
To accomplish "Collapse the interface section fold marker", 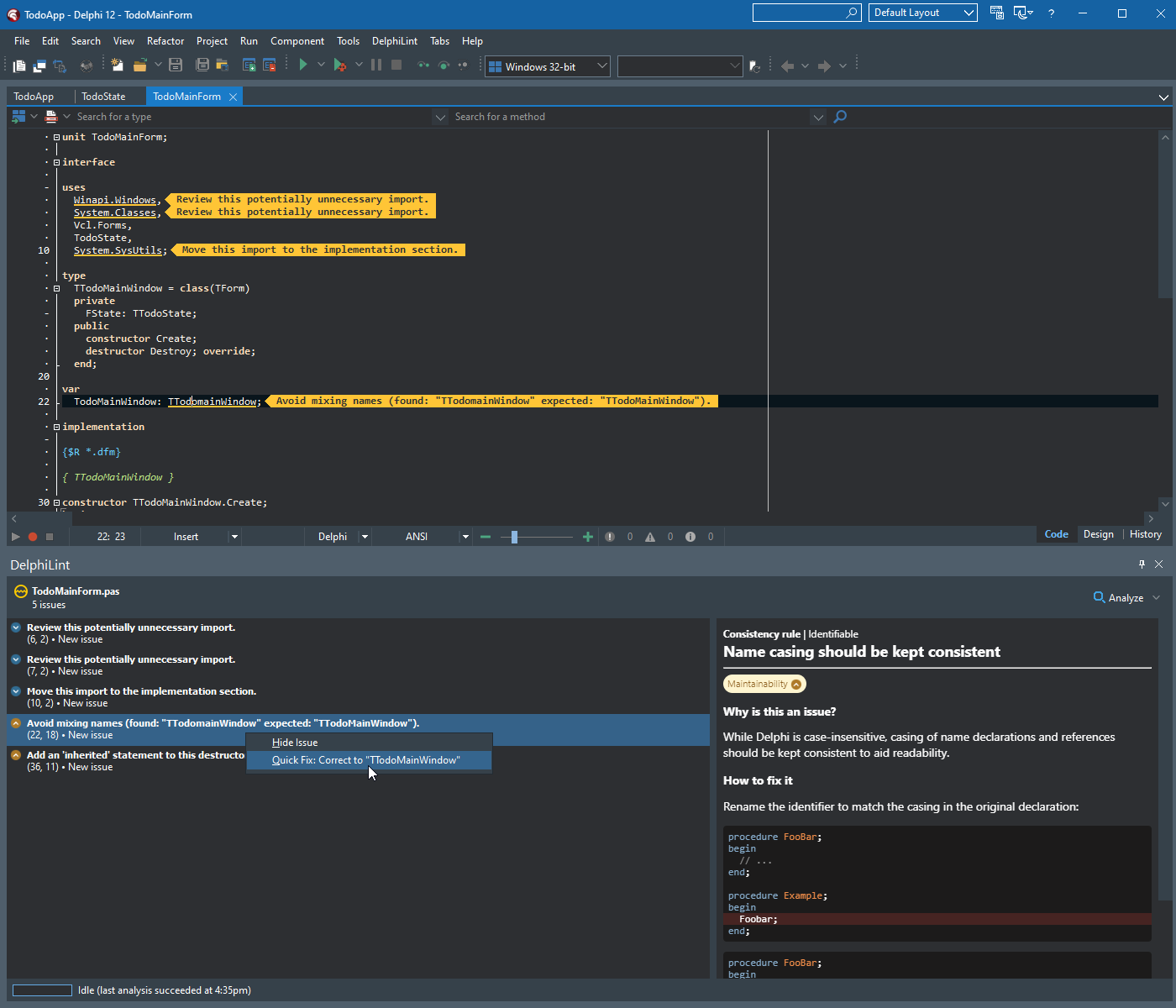I will pos(56,162).
